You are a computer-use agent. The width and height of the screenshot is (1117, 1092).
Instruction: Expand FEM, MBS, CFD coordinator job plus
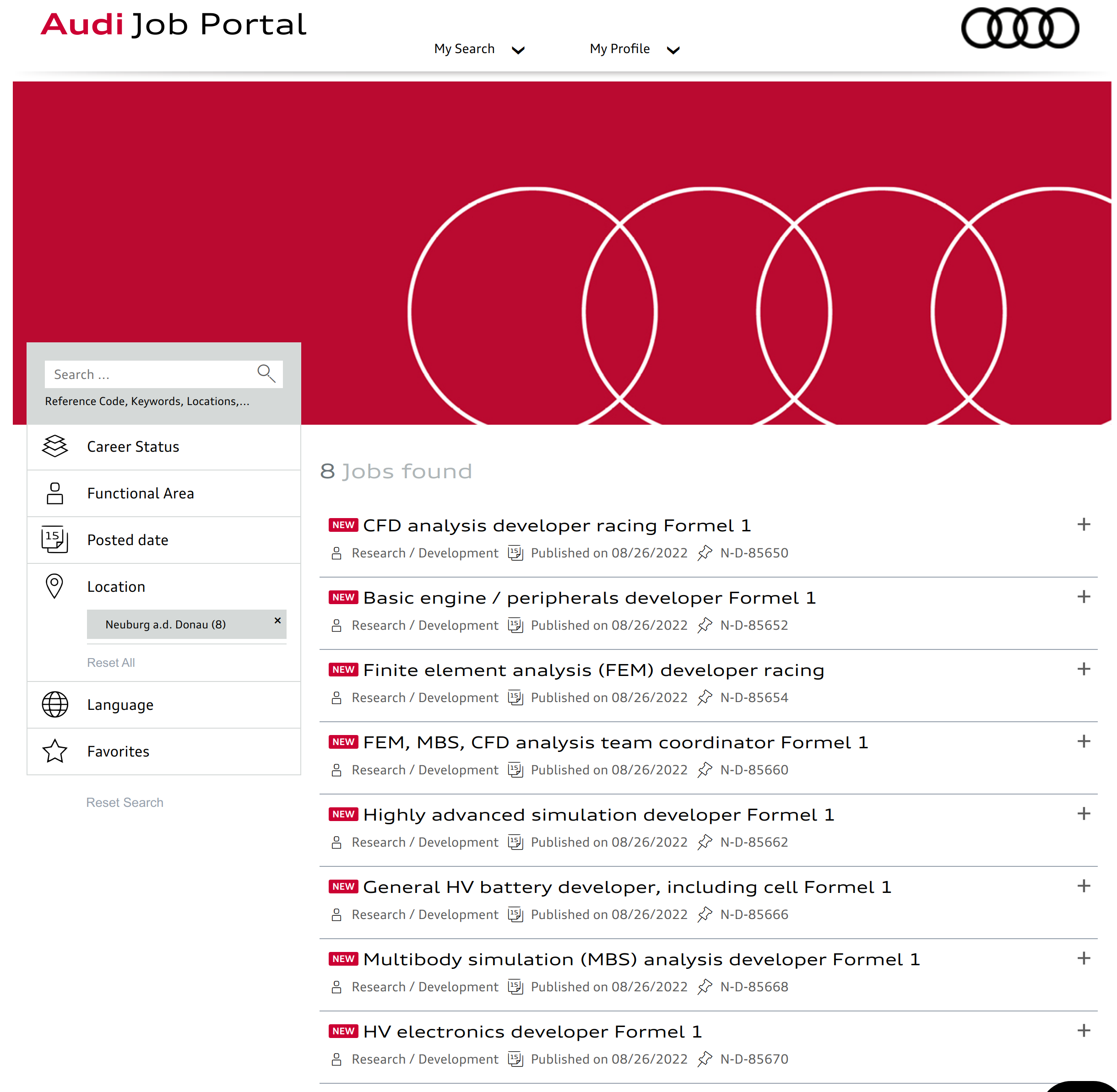(1084, 741)
